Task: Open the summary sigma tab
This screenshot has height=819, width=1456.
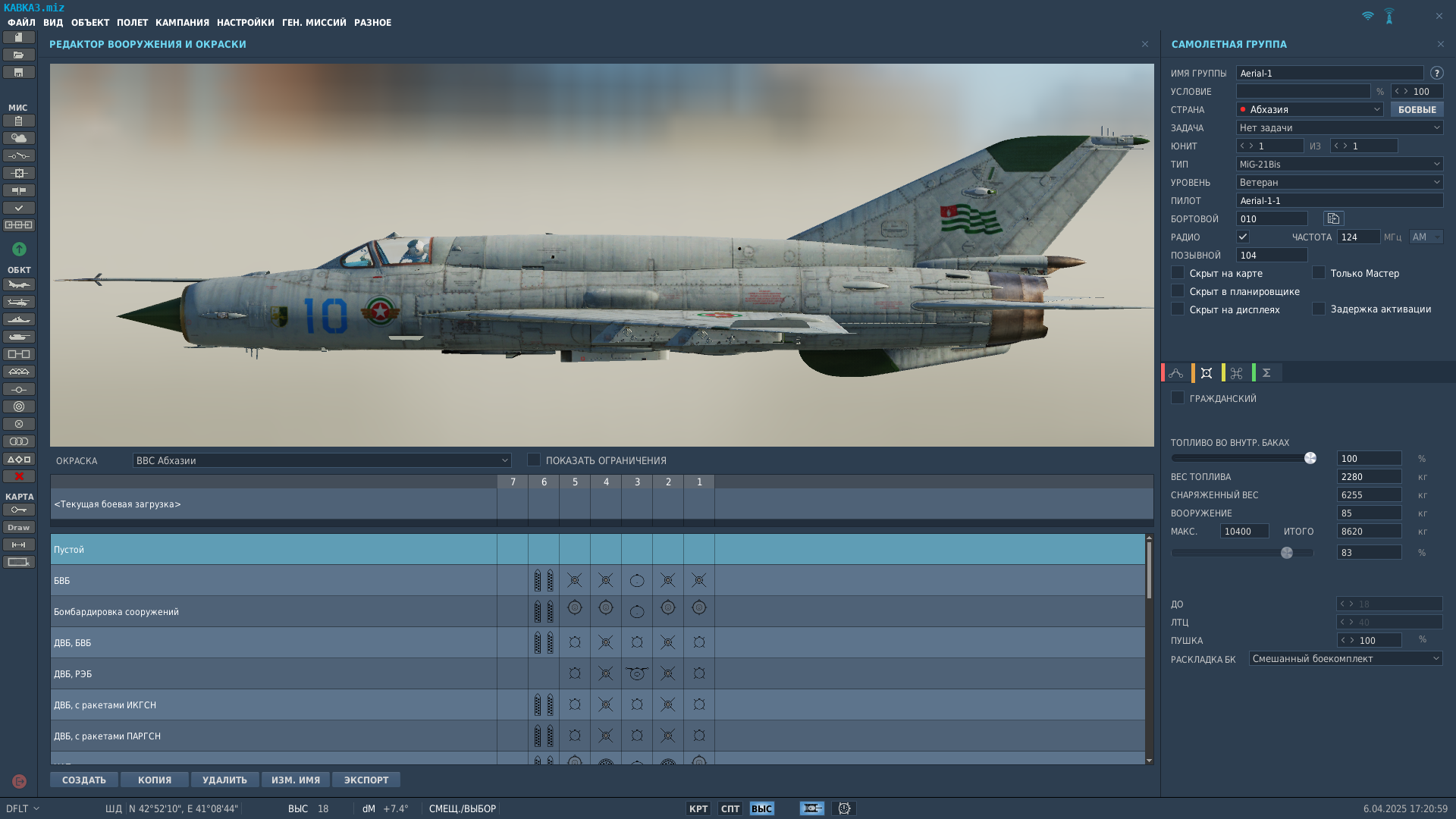Action: (1266, 373)
